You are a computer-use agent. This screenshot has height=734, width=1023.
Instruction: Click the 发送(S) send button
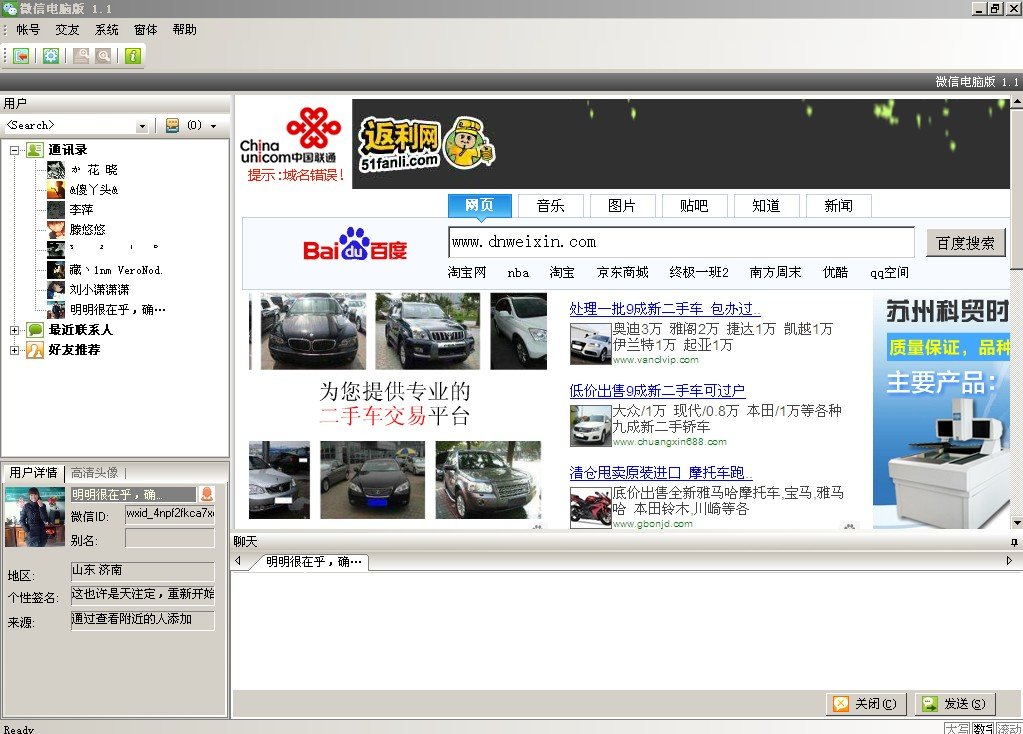point(953,703)
